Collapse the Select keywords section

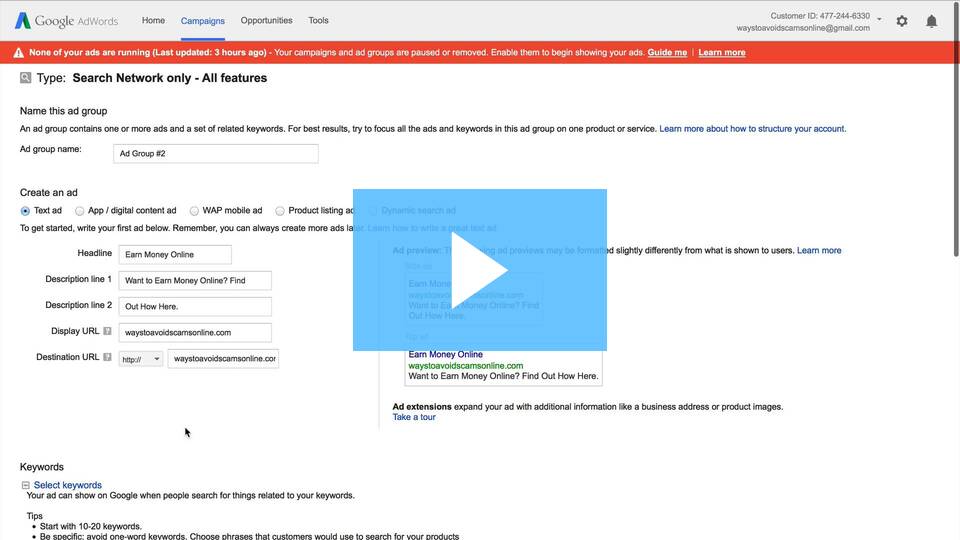(x=26, y=485)
